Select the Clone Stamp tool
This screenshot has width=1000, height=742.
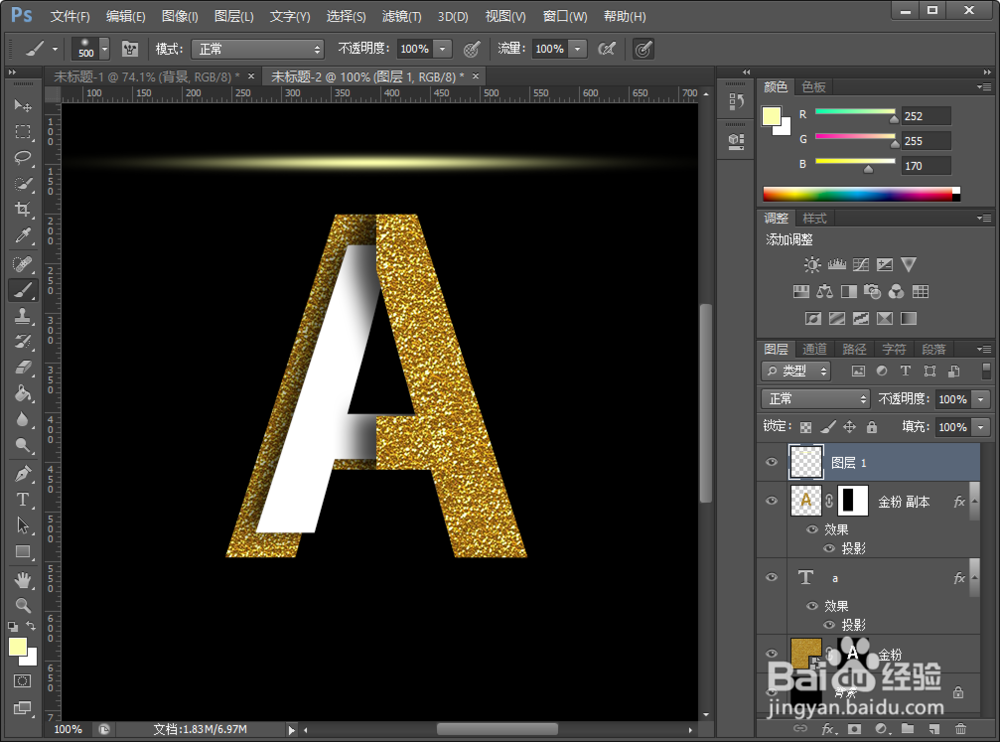tap(23, 315)
